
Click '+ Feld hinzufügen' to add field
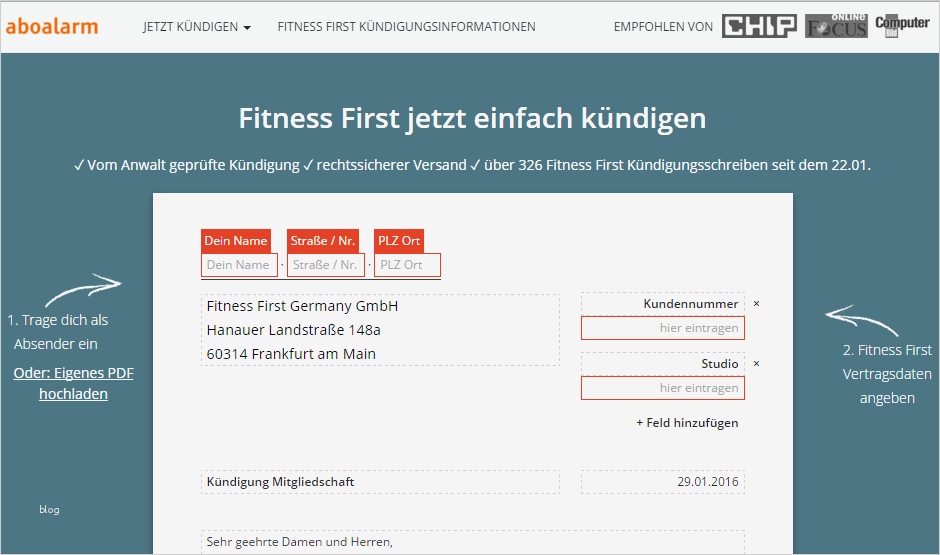tap(687, 423)
